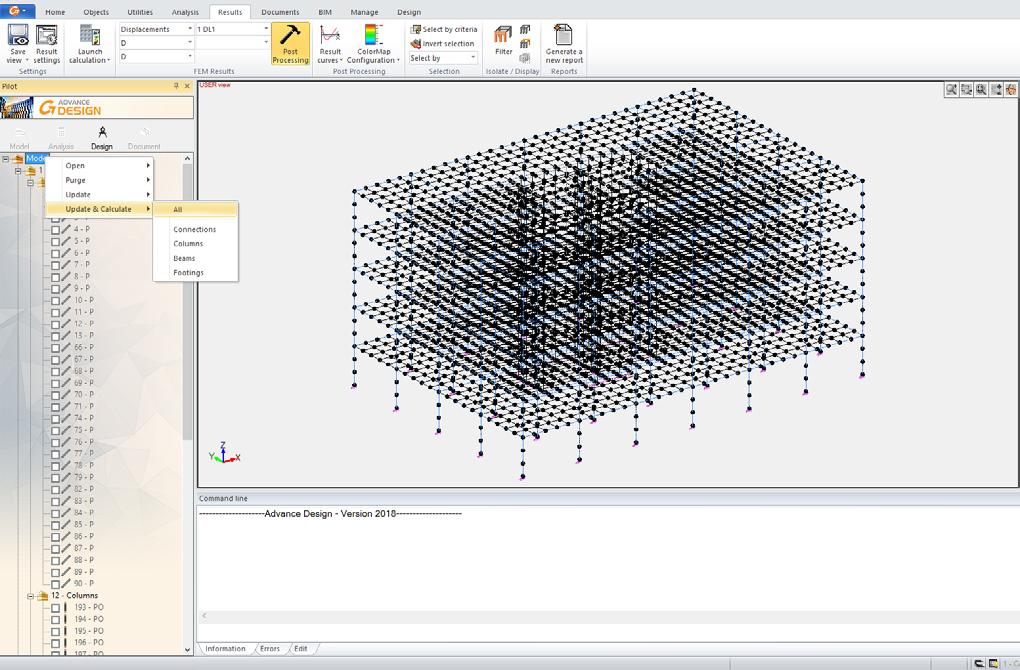Click the second zoom icon in the viewport toolbar
Viewport: 1020px width, 670px height.
966,90
